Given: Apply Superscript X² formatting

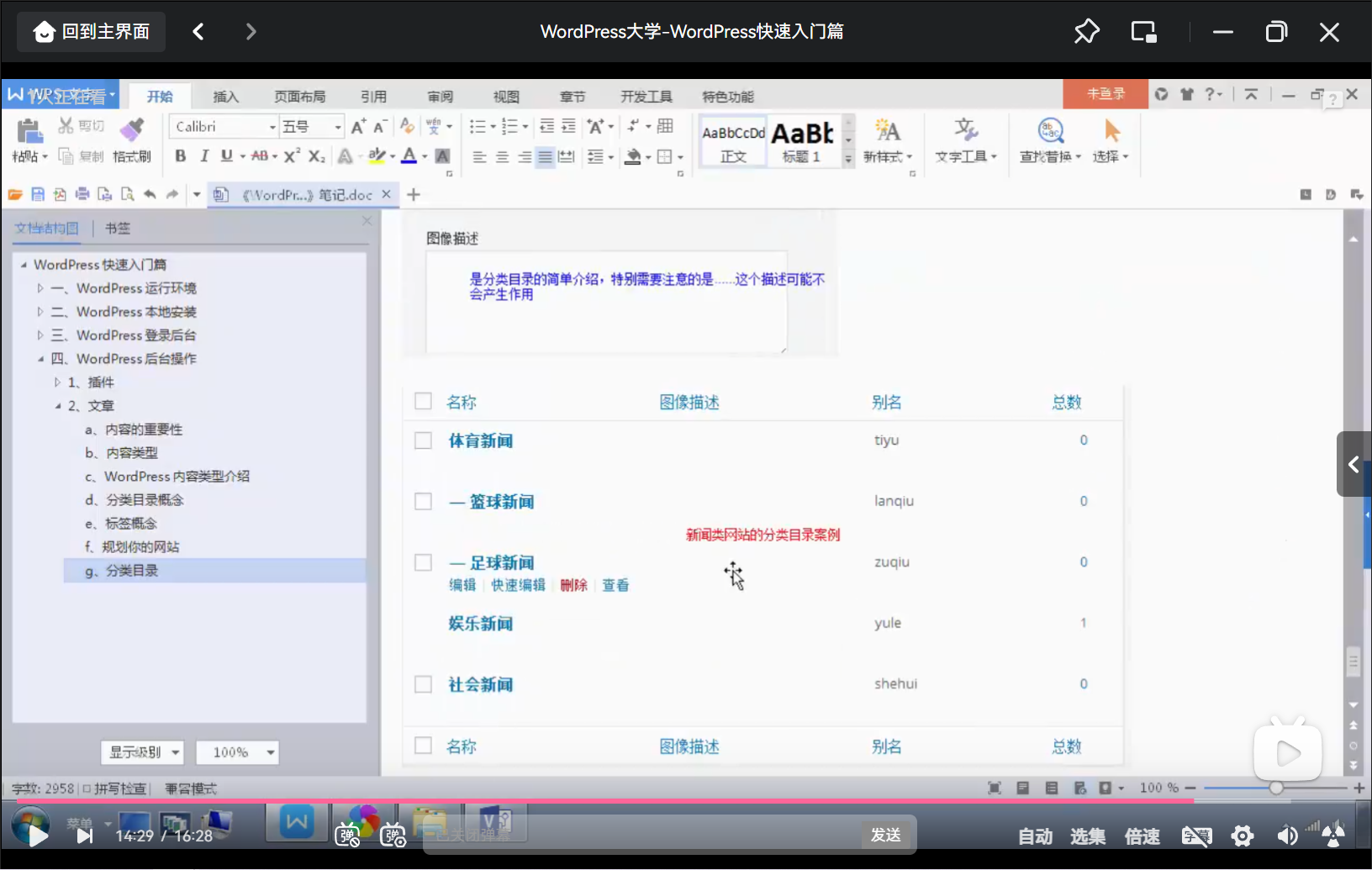Looking at the screenshot, I should pyautogui.click(x=292, y=156).
